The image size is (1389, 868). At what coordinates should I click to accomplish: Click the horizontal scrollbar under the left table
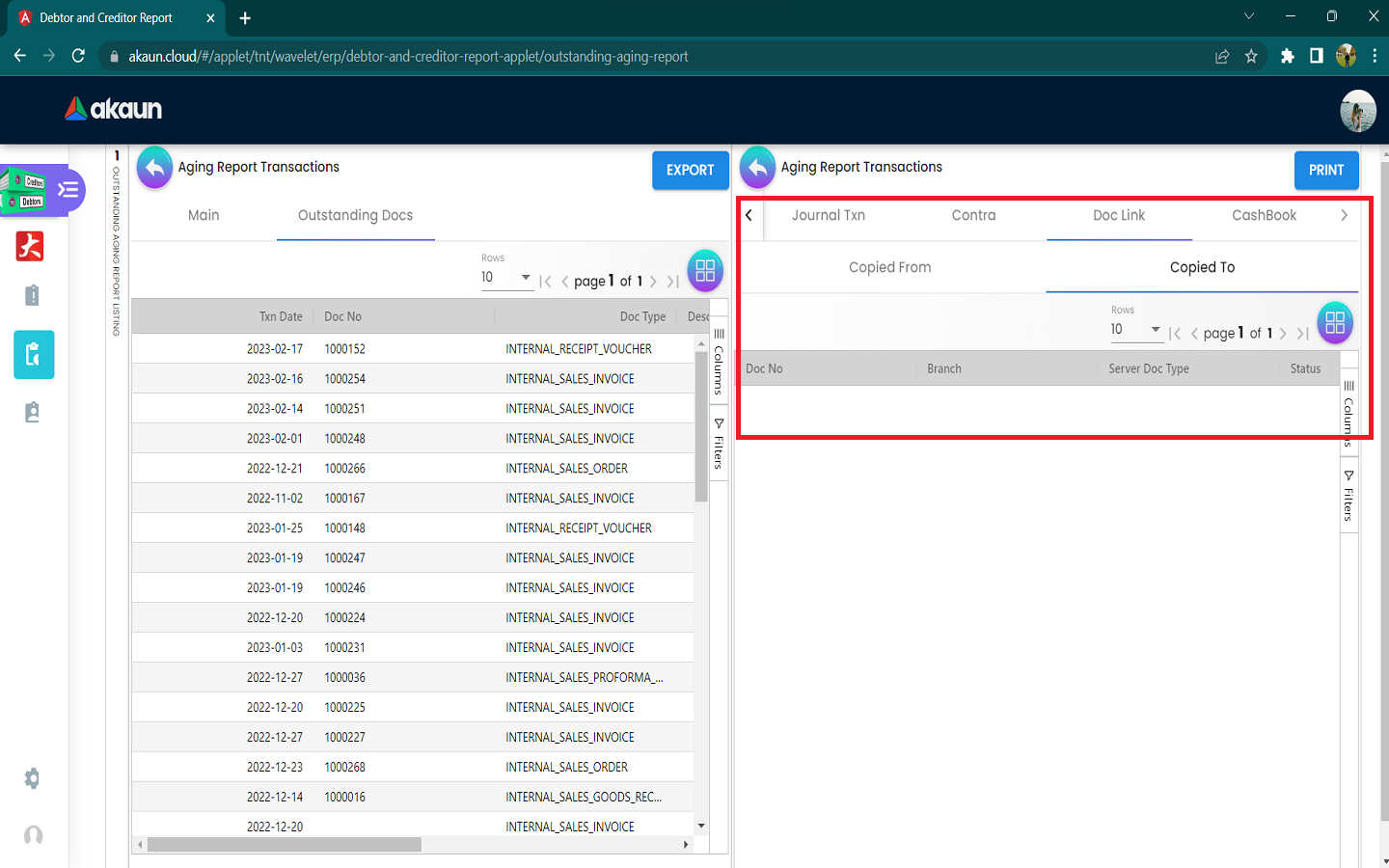(x=285, y=845)
